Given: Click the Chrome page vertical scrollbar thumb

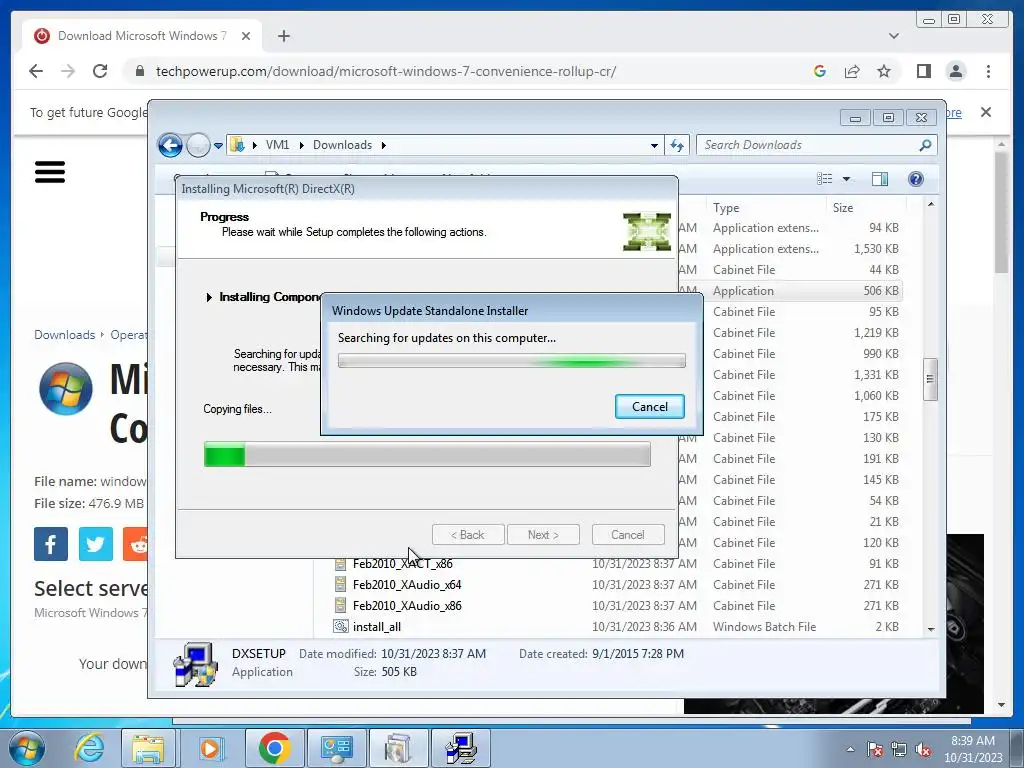Looking at the screenshot, I should 1002,213.
